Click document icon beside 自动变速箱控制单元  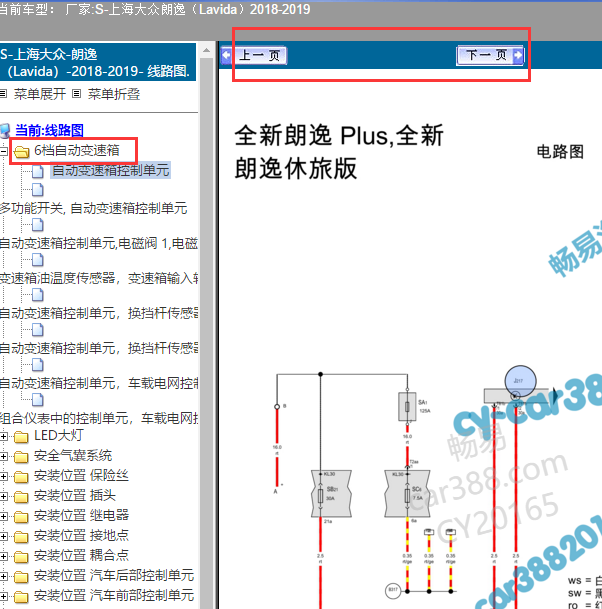pos(38,171)
